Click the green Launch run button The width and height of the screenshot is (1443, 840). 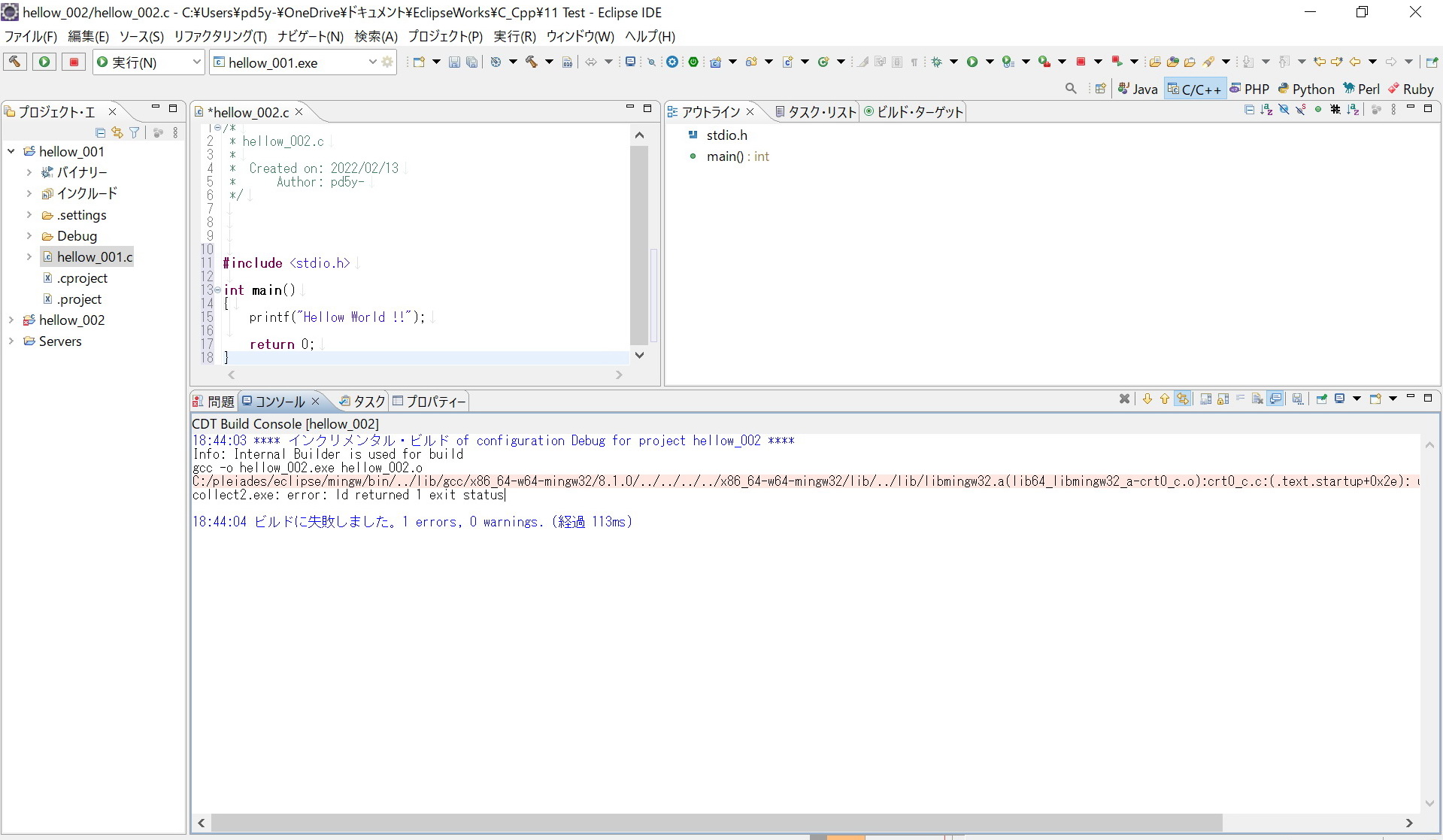[x=44, y=62]
